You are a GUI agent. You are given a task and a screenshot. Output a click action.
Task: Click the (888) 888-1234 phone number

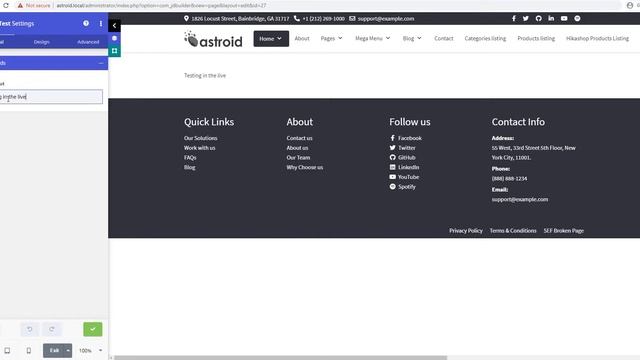click(509, 179)
